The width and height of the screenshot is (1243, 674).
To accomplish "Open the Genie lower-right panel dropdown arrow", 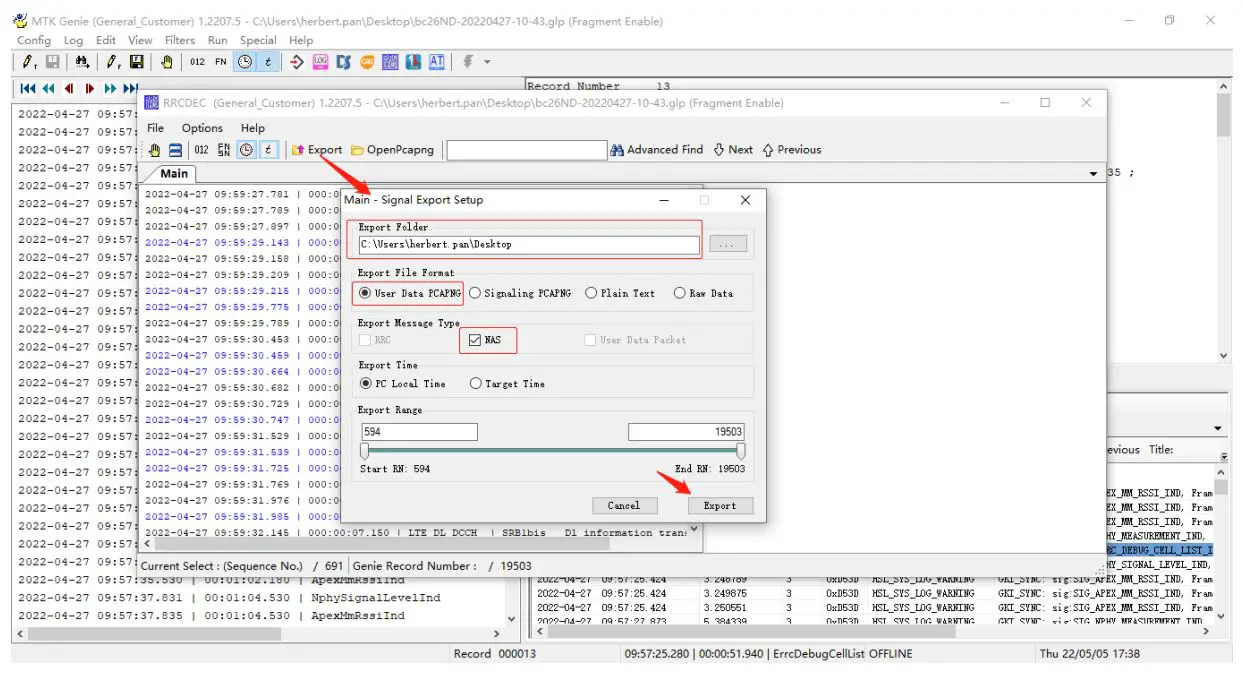I will (1219, 429).
